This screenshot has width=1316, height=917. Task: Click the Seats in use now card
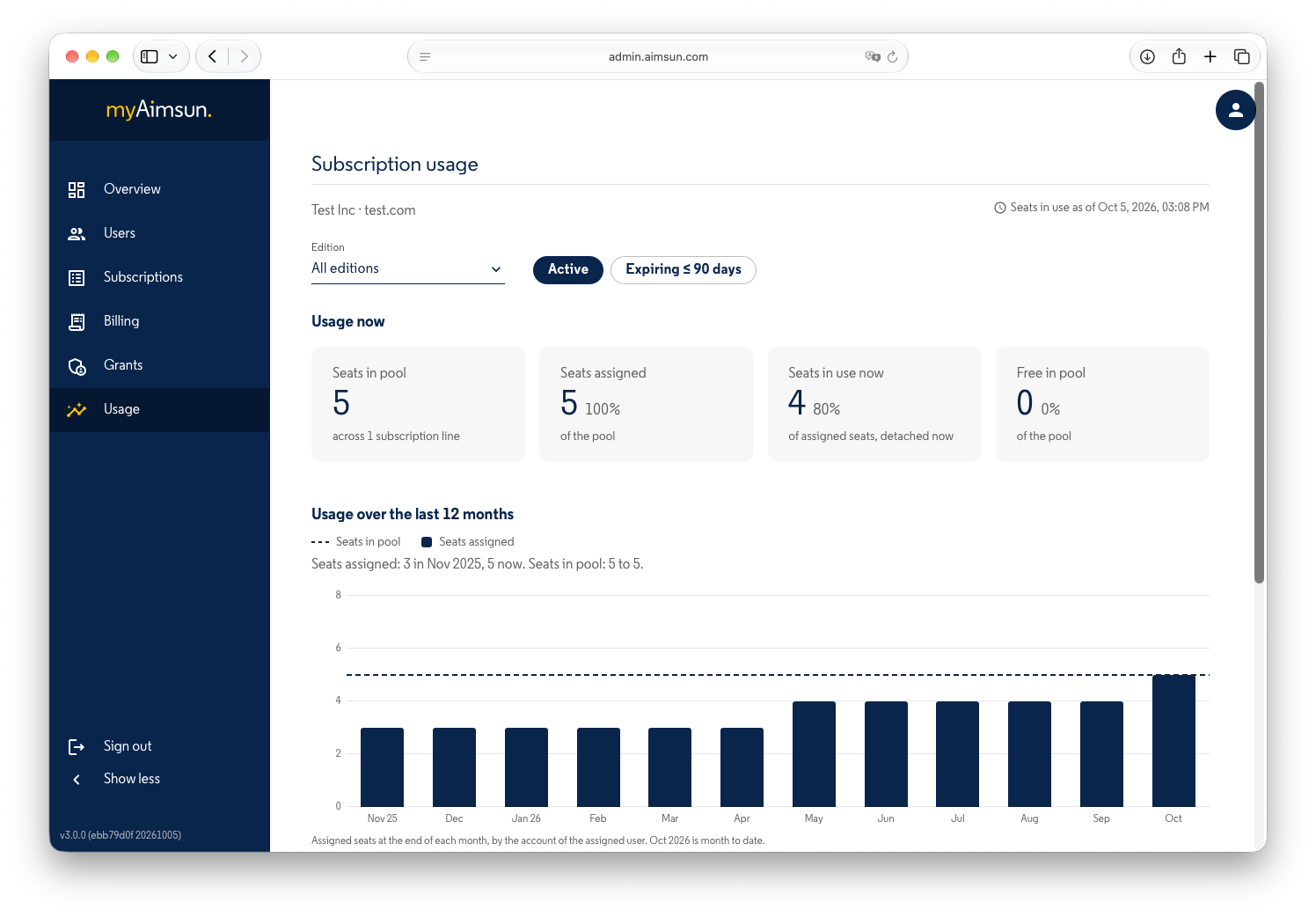click(x=874, y=404)
